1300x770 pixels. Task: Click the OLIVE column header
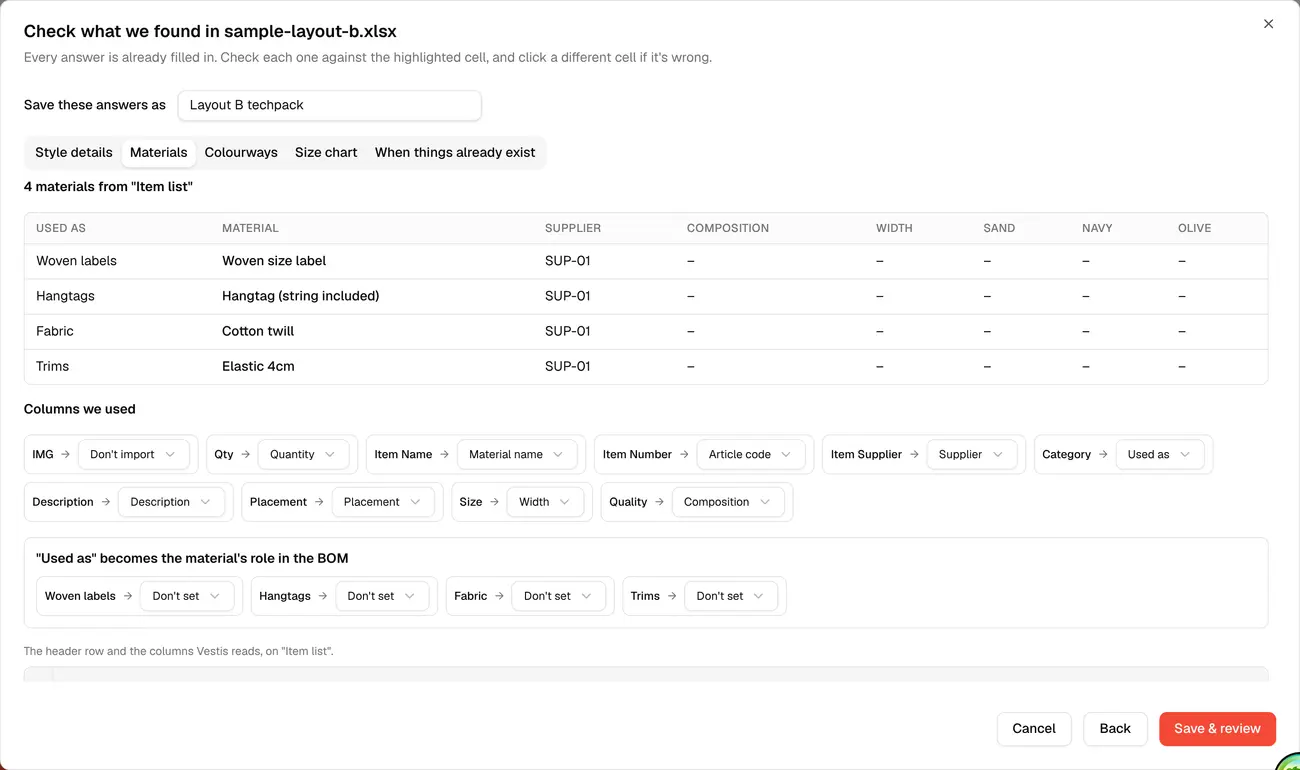pyautogui.click(x=1194, y=228)
